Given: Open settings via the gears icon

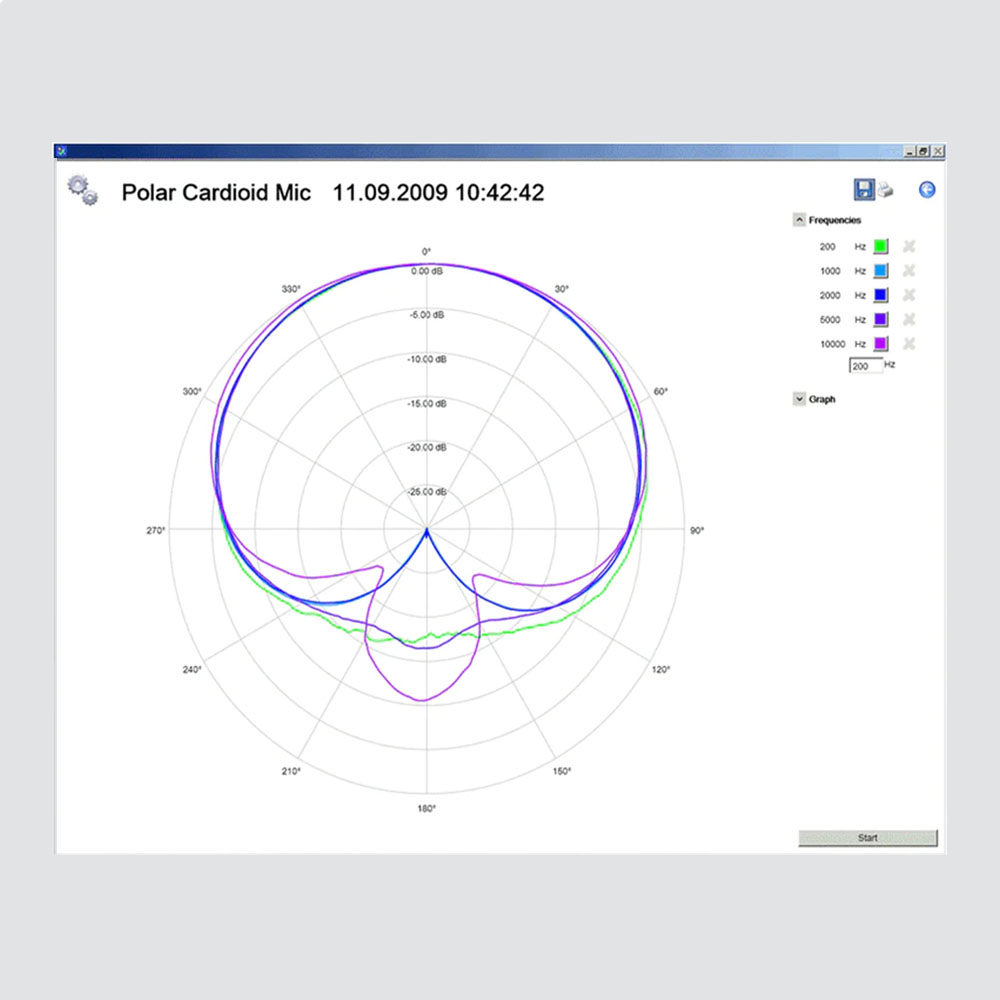Looking at the screenshot, I should coord(82,189).
